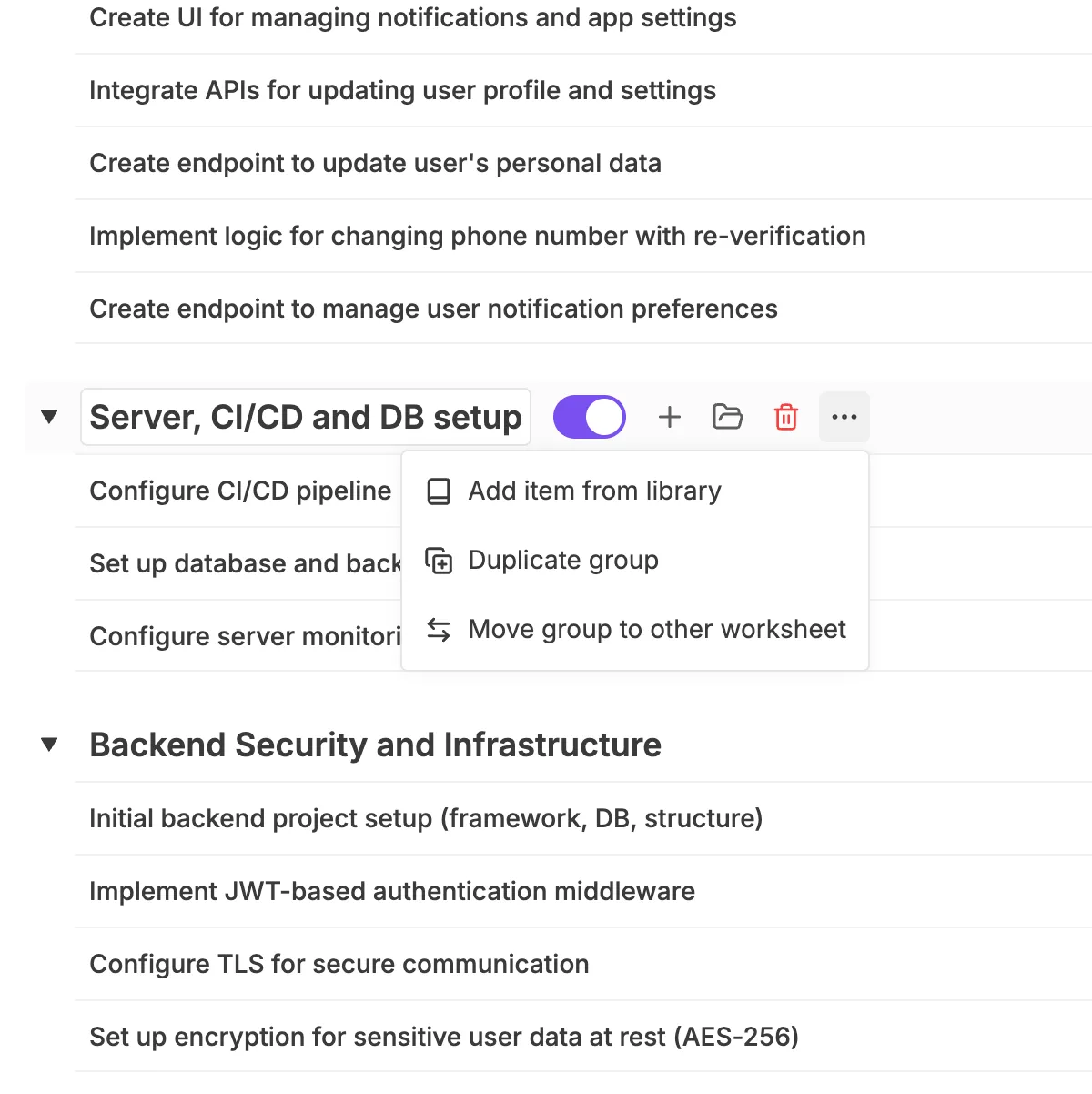Viewport: 1092px width, 1094px height.
Task: Click the arrows icon beside Move group option
Action: 439,630
